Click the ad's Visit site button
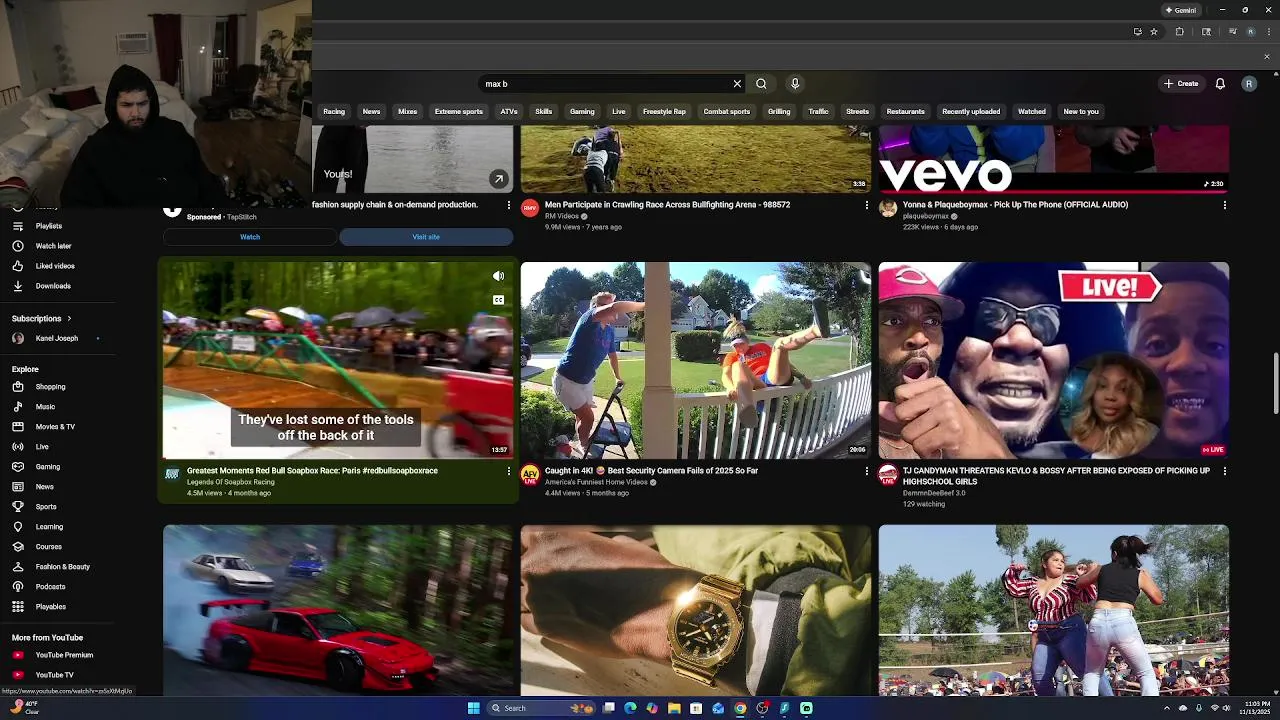1280x720 pixels. click(426, 237)
